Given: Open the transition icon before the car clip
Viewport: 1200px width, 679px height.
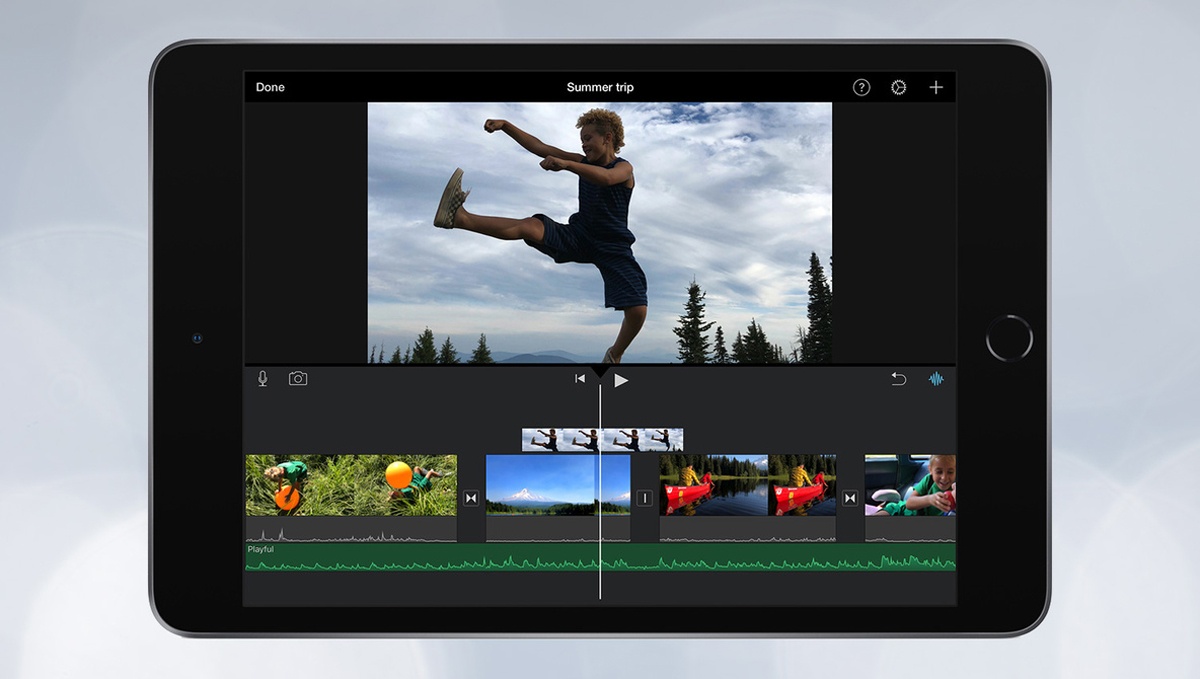Looking at the screenshot, I should [x=850, y=497].
